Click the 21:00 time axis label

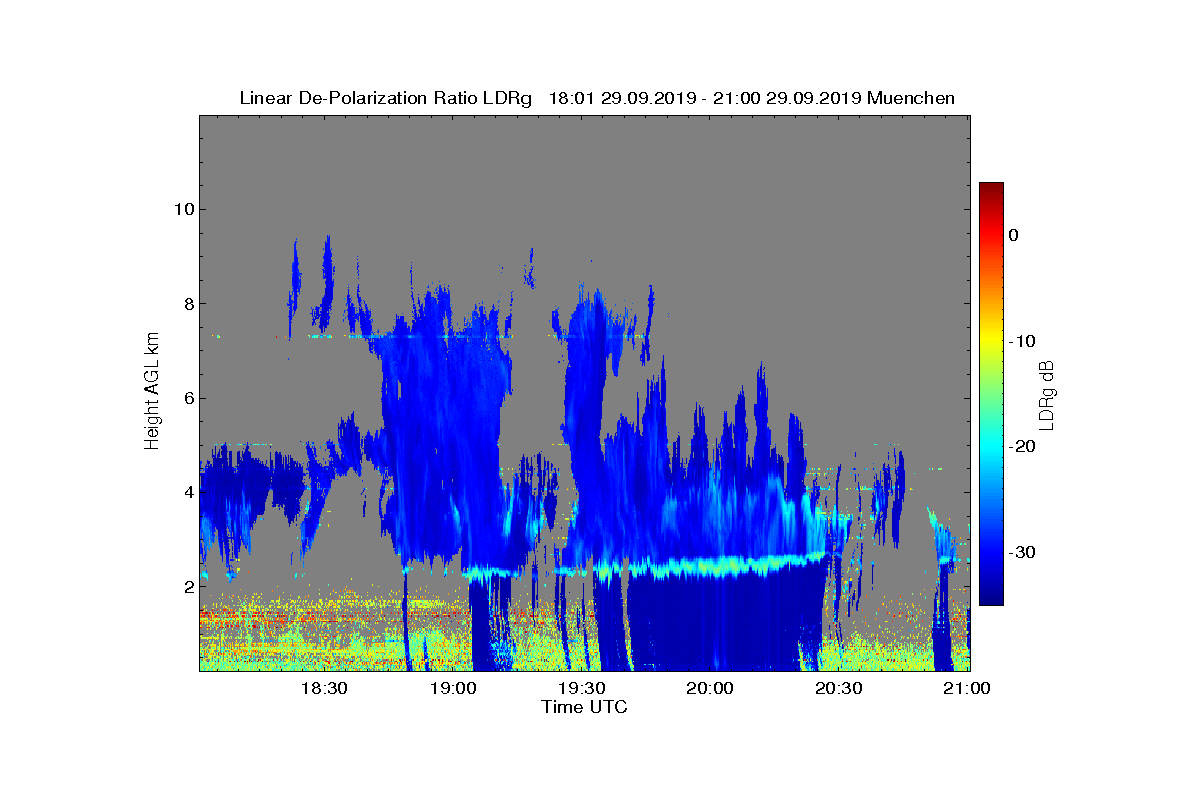click(x=967, y=689)
